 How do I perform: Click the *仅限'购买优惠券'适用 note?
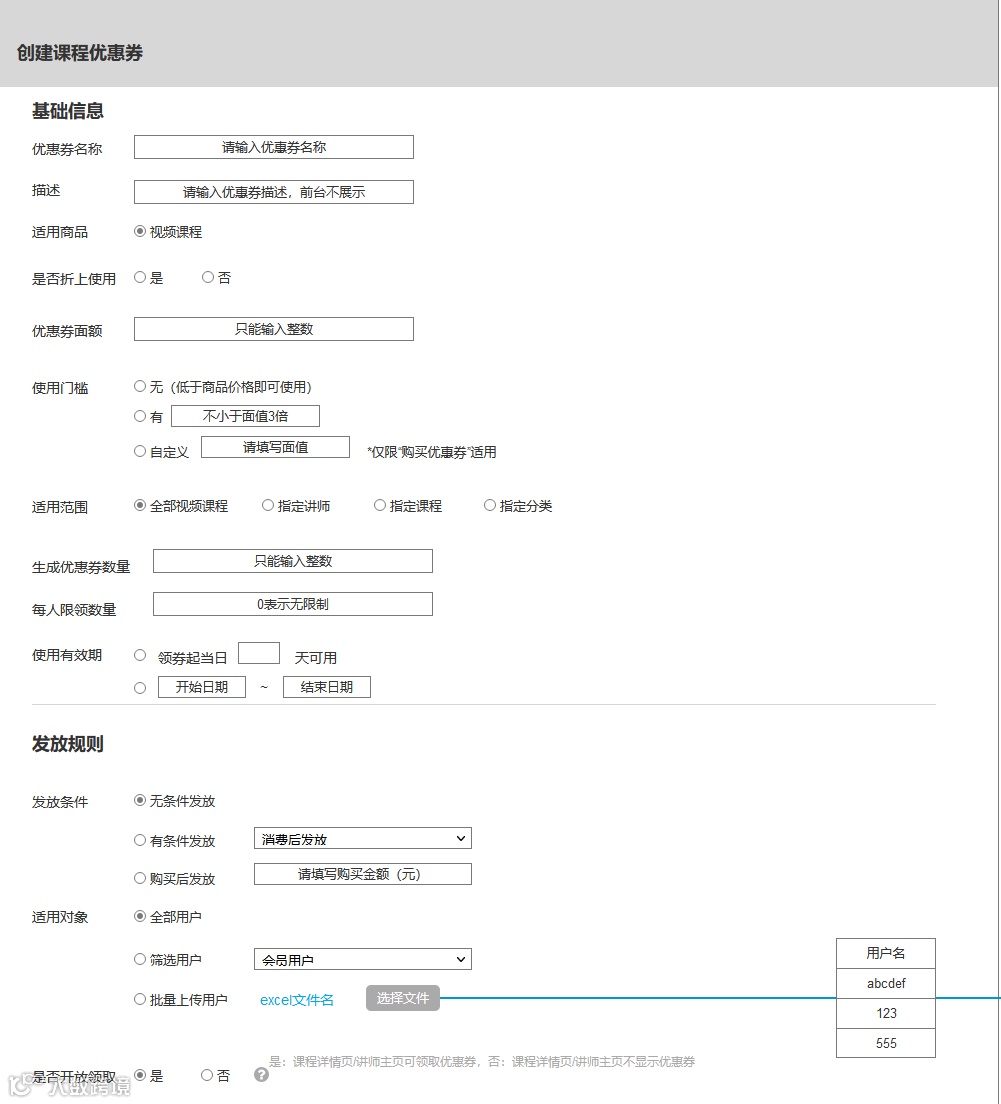(432, 452)
